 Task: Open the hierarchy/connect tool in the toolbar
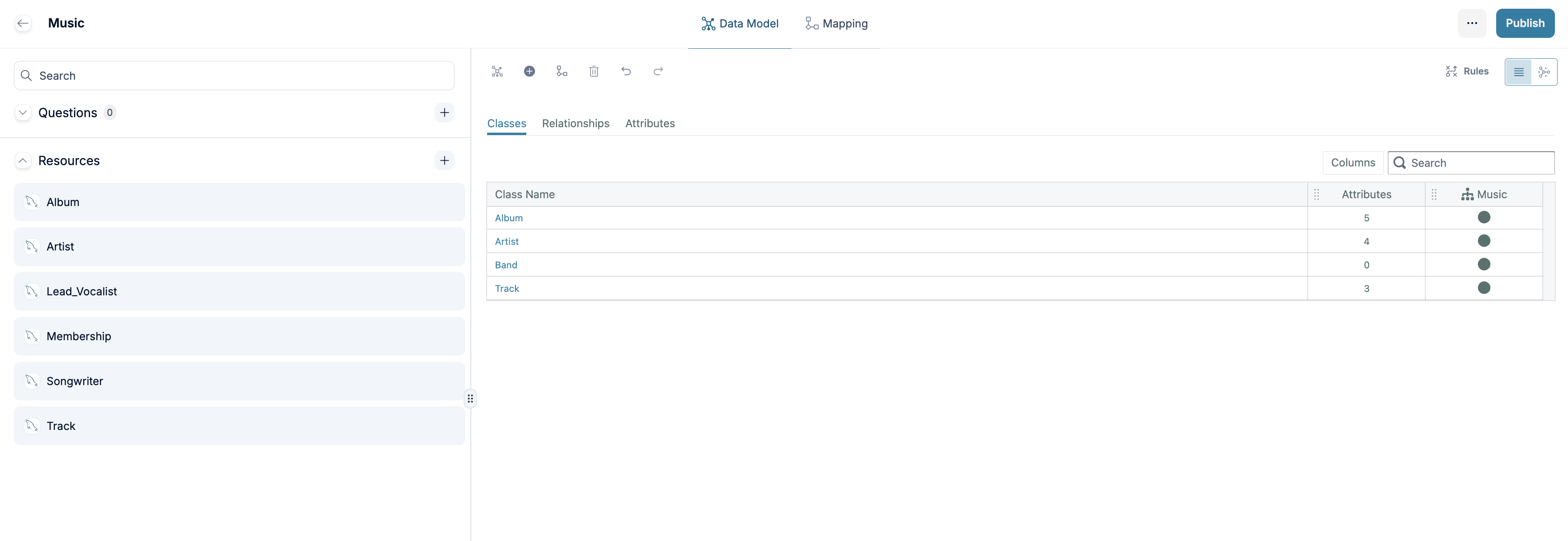pos(561,71)
